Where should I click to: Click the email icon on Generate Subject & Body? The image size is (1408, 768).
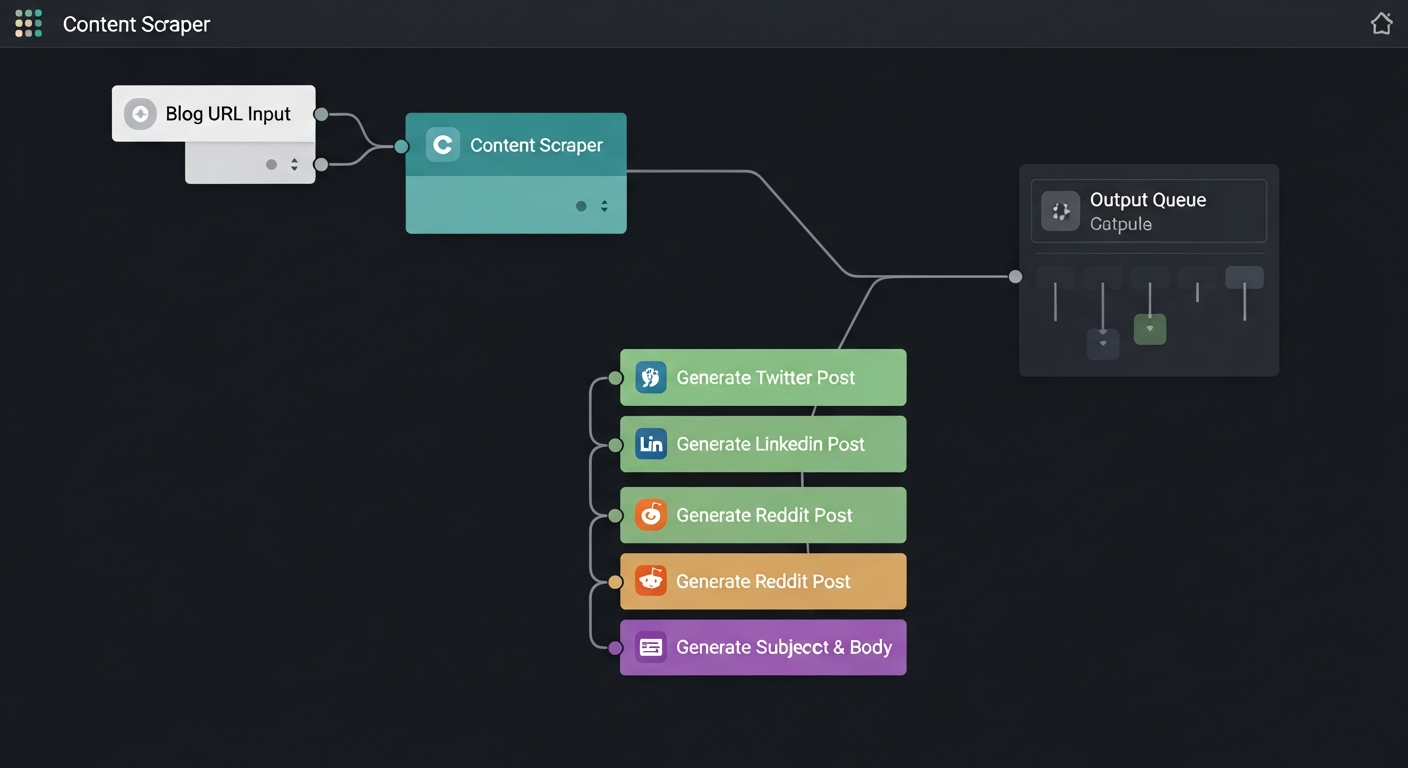coord(651,647)
